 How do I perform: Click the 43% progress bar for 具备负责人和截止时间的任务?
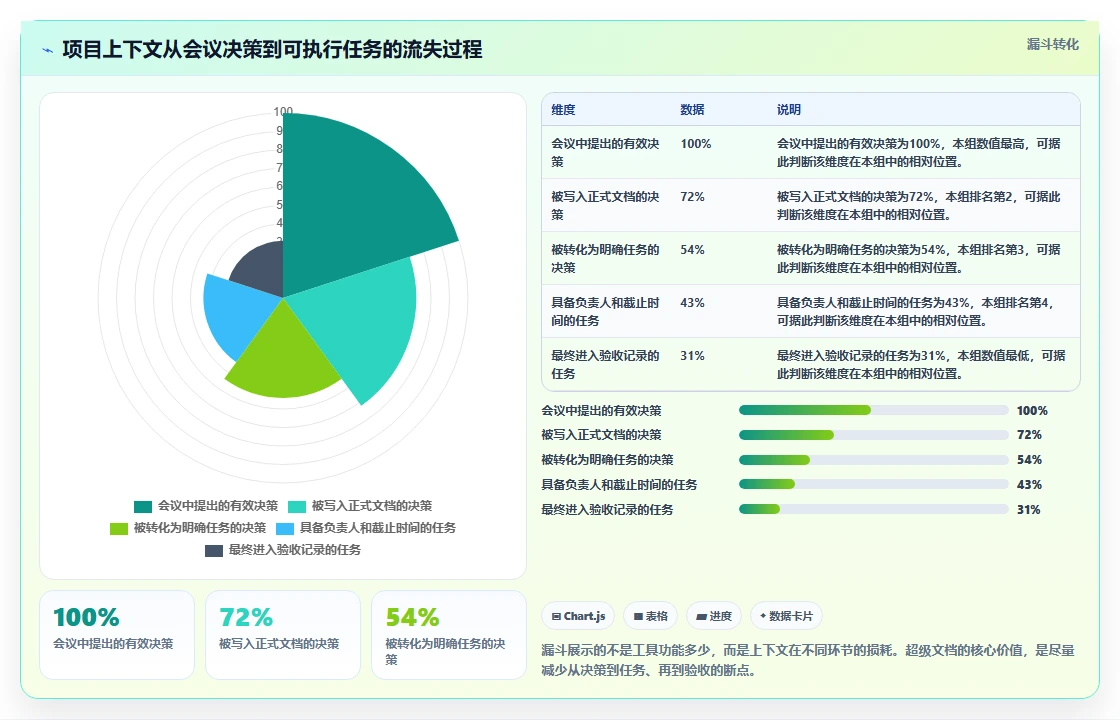pos(874,484)
